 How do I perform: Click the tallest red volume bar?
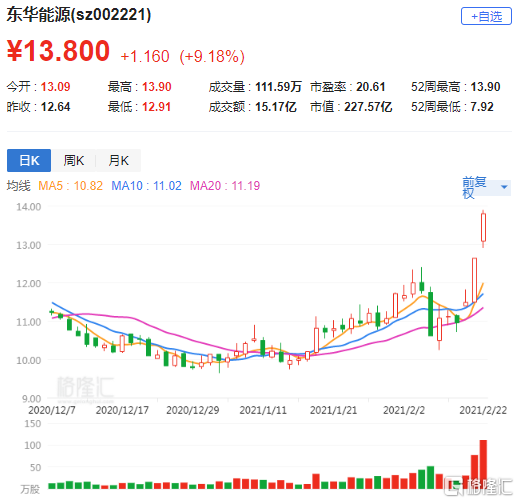(x=483, y=464)
